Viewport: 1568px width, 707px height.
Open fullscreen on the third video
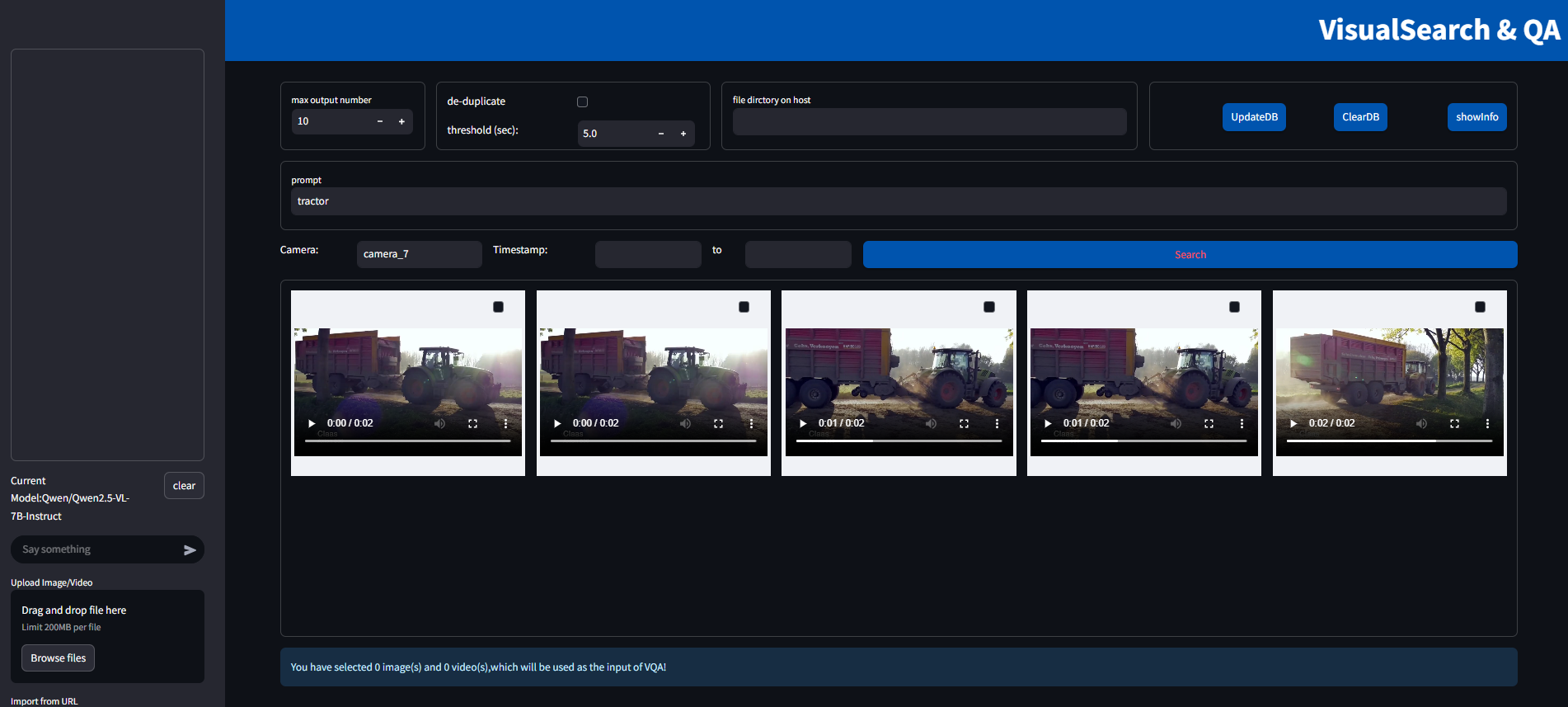(x=964, y=423)
